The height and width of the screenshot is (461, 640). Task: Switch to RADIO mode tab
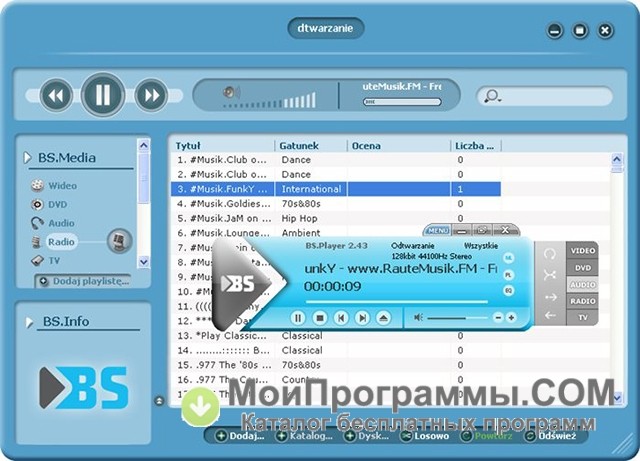[x=582, y=301]
